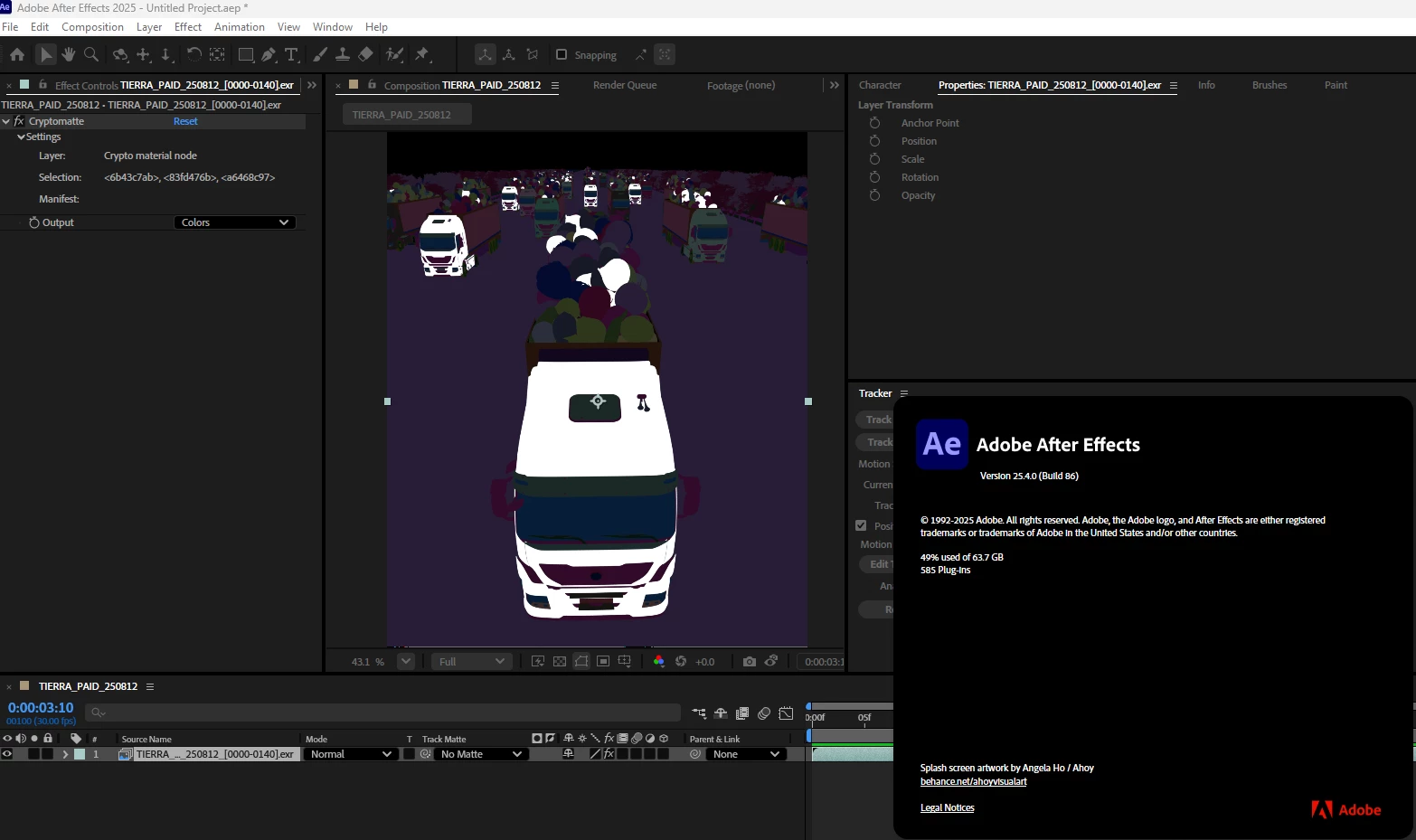Image resolution: width=1416 pixels, height=840 pixels.
Task: Click layer 1 label color swatch
Action: pyautogui.click(x=80, y=754)
